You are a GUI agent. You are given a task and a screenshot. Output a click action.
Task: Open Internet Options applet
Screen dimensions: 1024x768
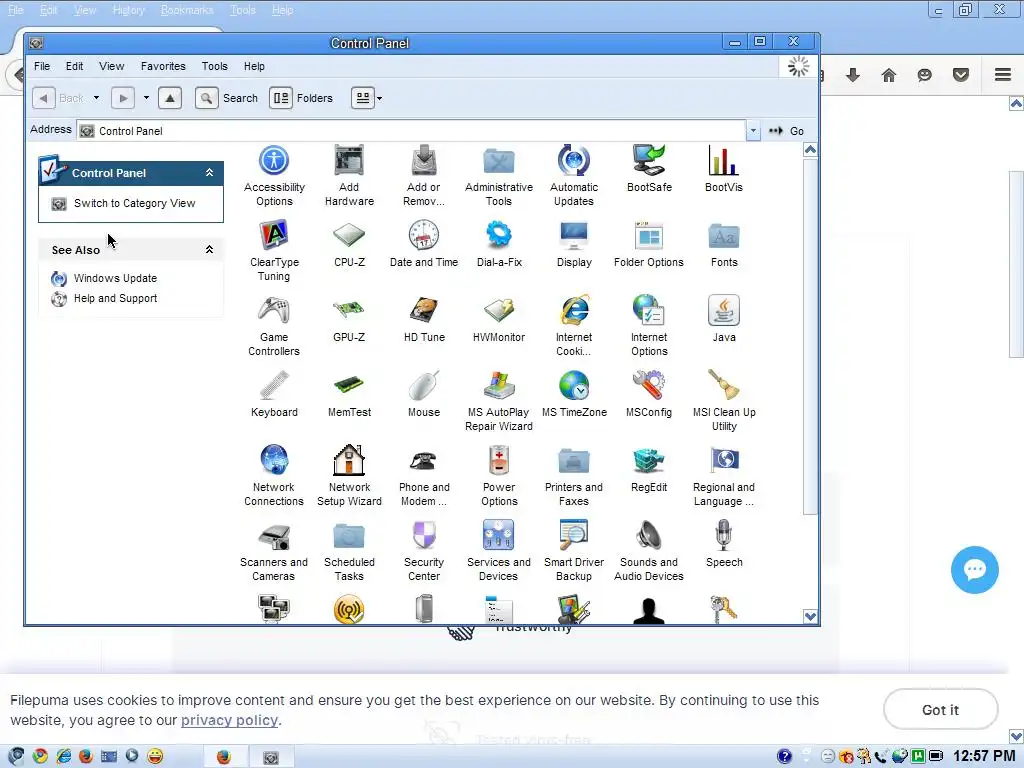coord(649,327)
